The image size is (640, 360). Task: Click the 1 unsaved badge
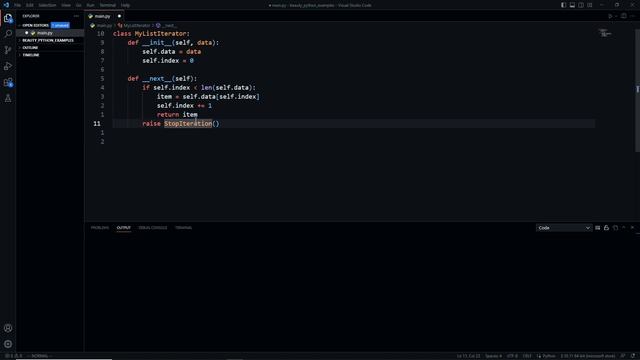tap(60, 25)
